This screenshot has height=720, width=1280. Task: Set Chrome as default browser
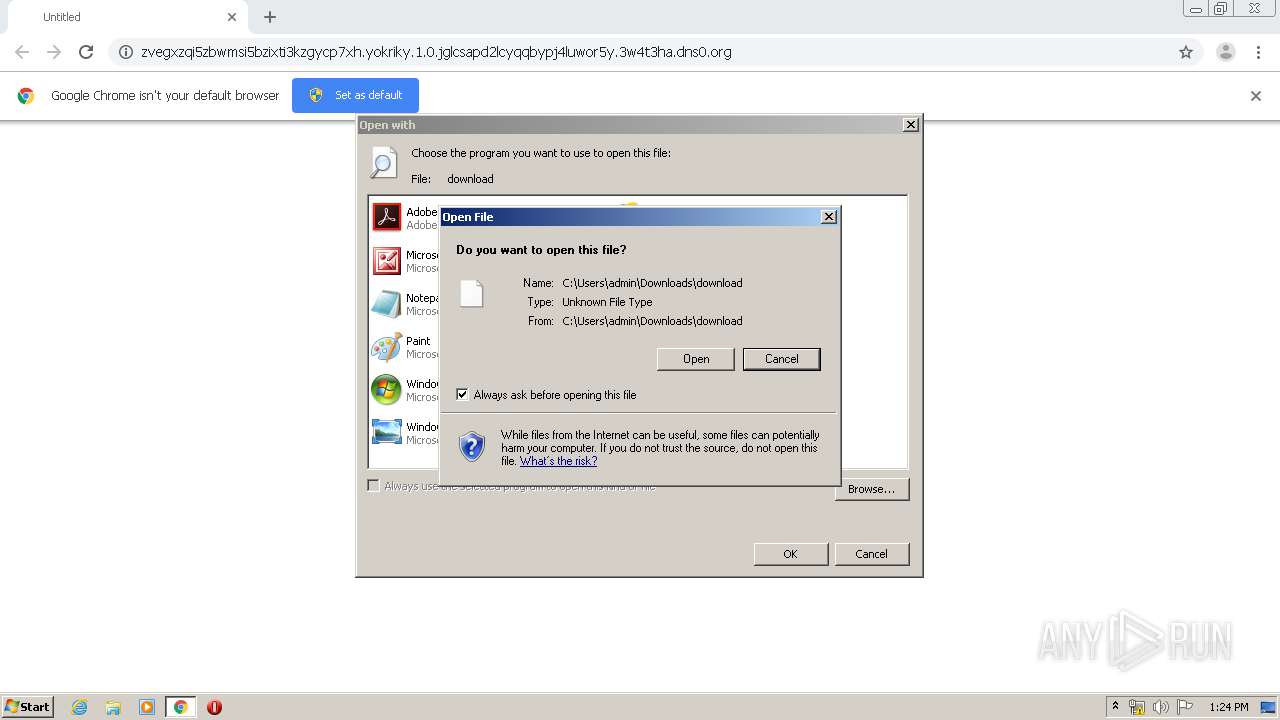[355, 95]
